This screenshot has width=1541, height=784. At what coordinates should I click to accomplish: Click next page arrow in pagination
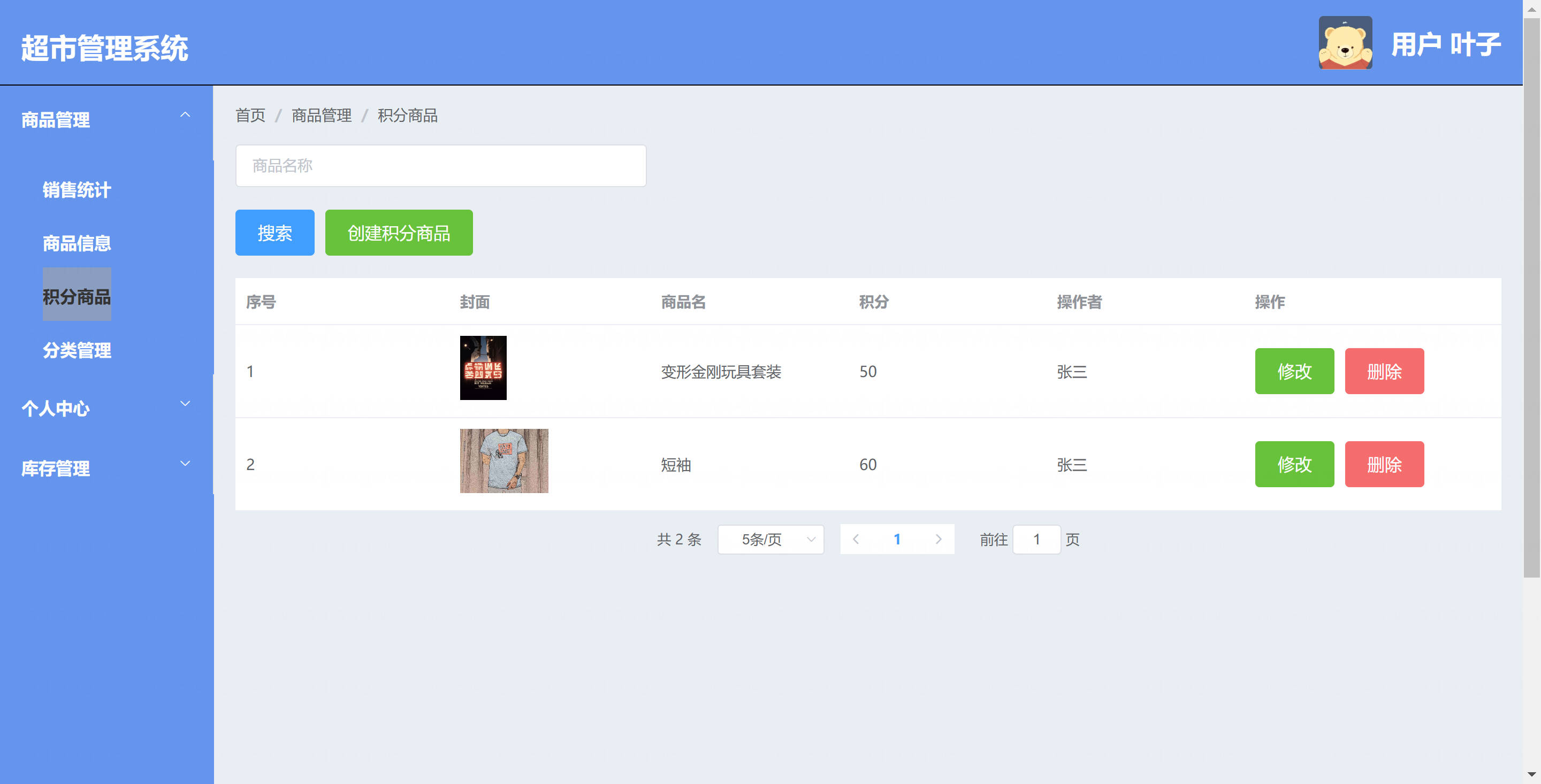pyautogui.click(x=938, y=540)
